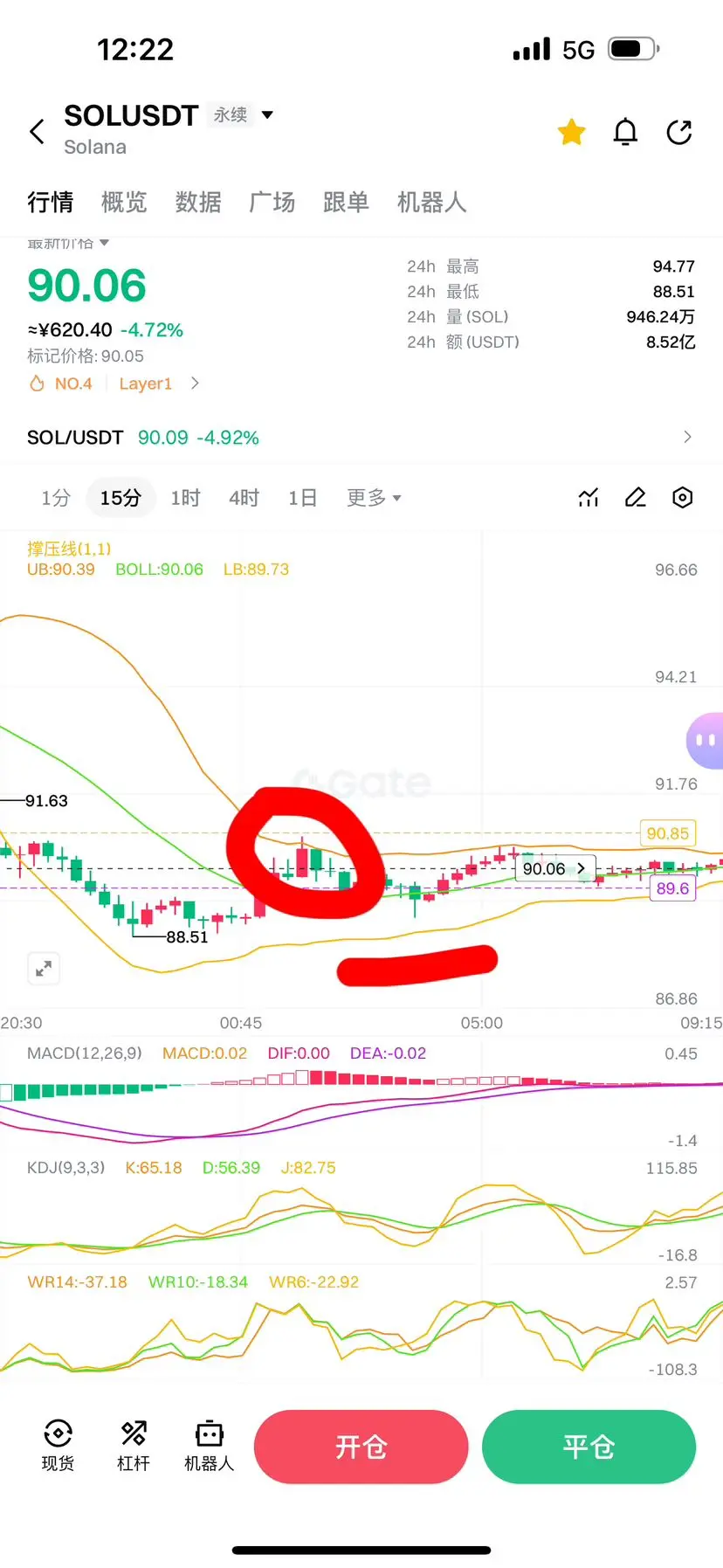Select the chart drawing pencil tool
The image size is (723, 1568).
coord(636,498)
